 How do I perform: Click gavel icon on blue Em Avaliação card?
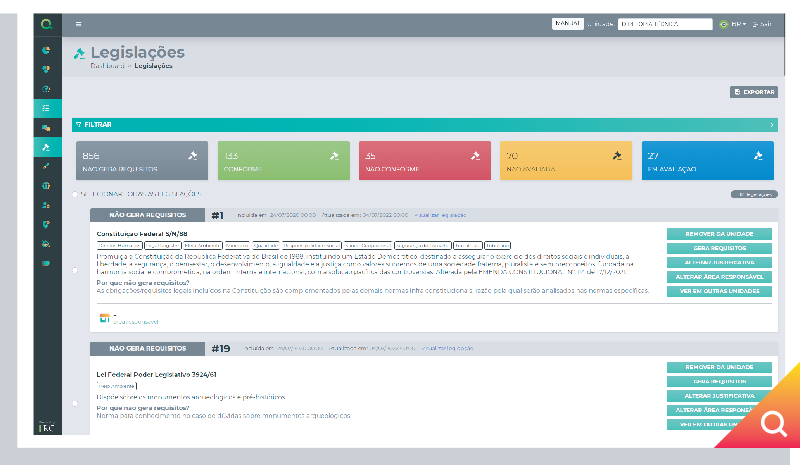[759, 155]
